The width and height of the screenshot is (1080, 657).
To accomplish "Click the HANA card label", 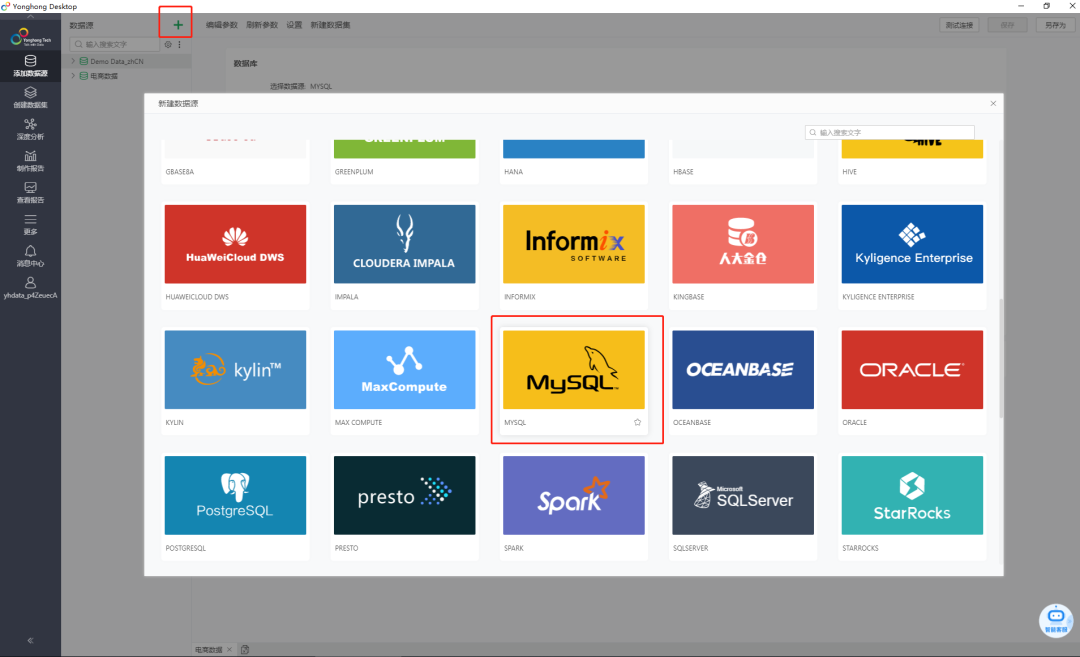I will click(x=514, y=171).
